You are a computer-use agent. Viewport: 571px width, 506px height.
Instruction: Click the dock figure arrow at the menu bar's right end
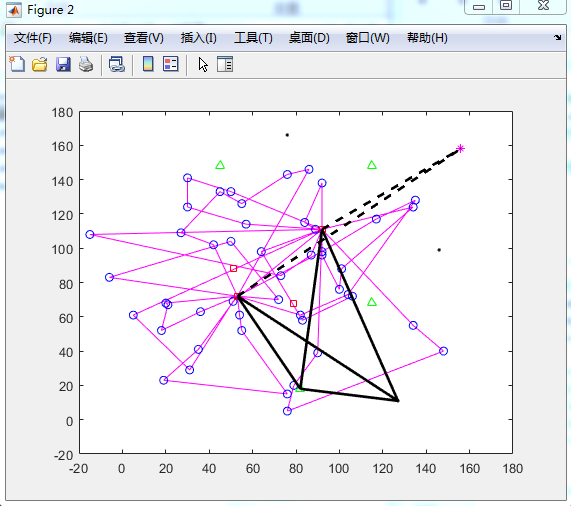click(558, 37)
